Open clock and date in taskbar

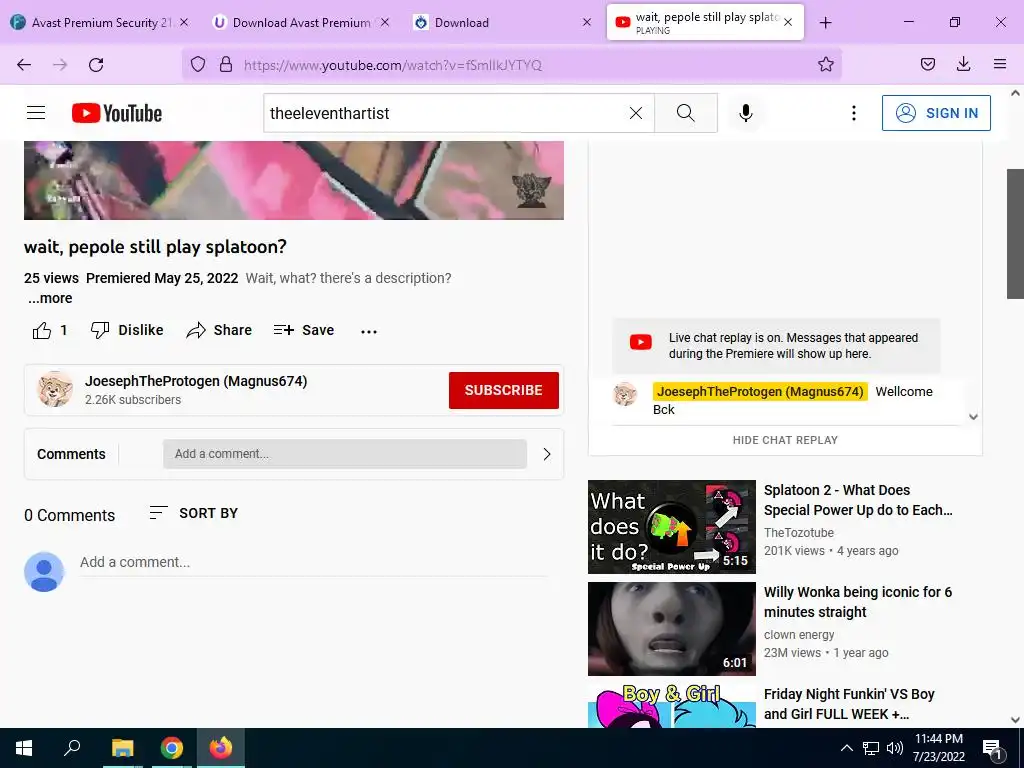pos(938,748)
